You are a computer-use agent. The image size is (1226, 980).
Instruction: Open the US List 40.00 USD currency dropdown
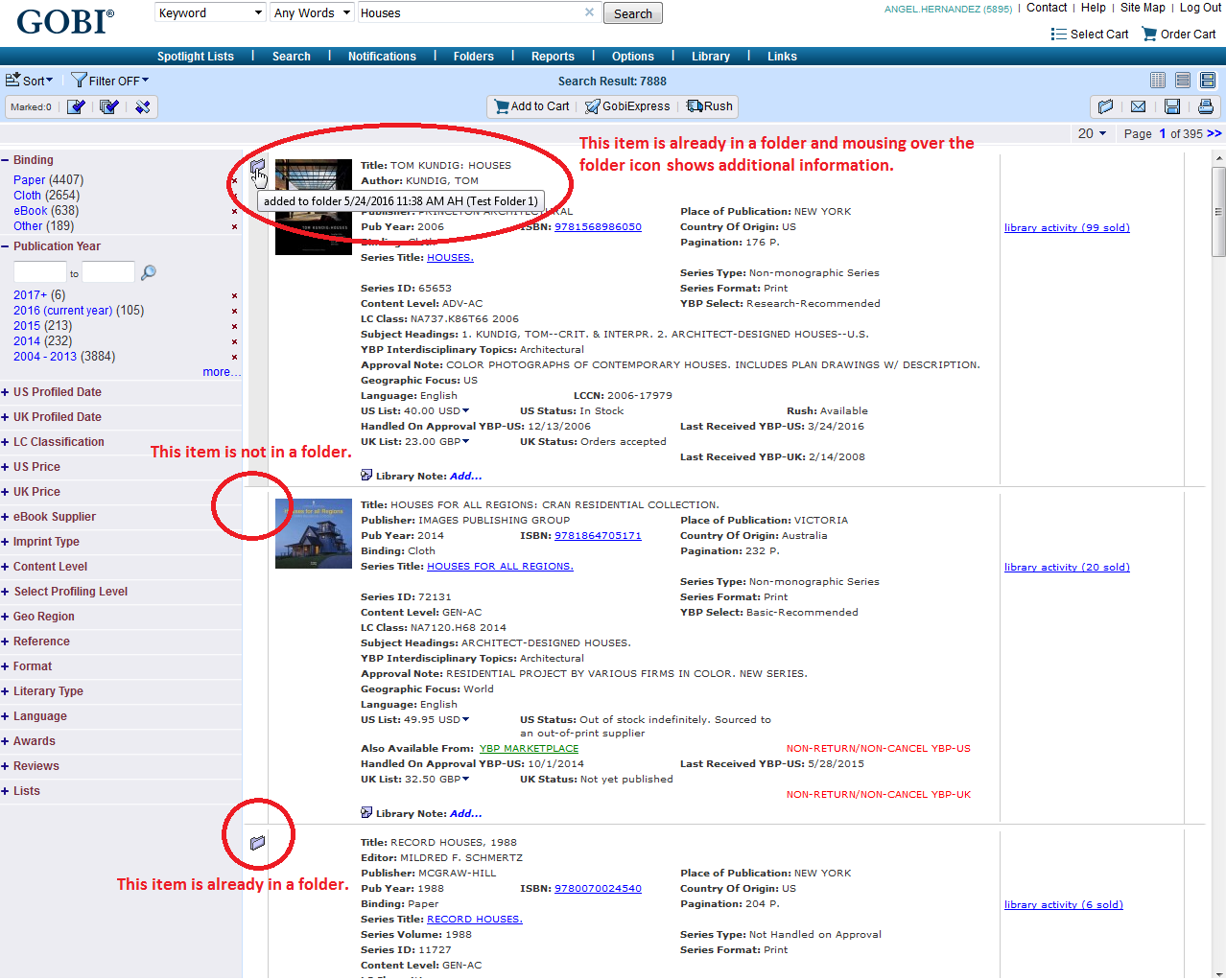click(x=466, y=410)
